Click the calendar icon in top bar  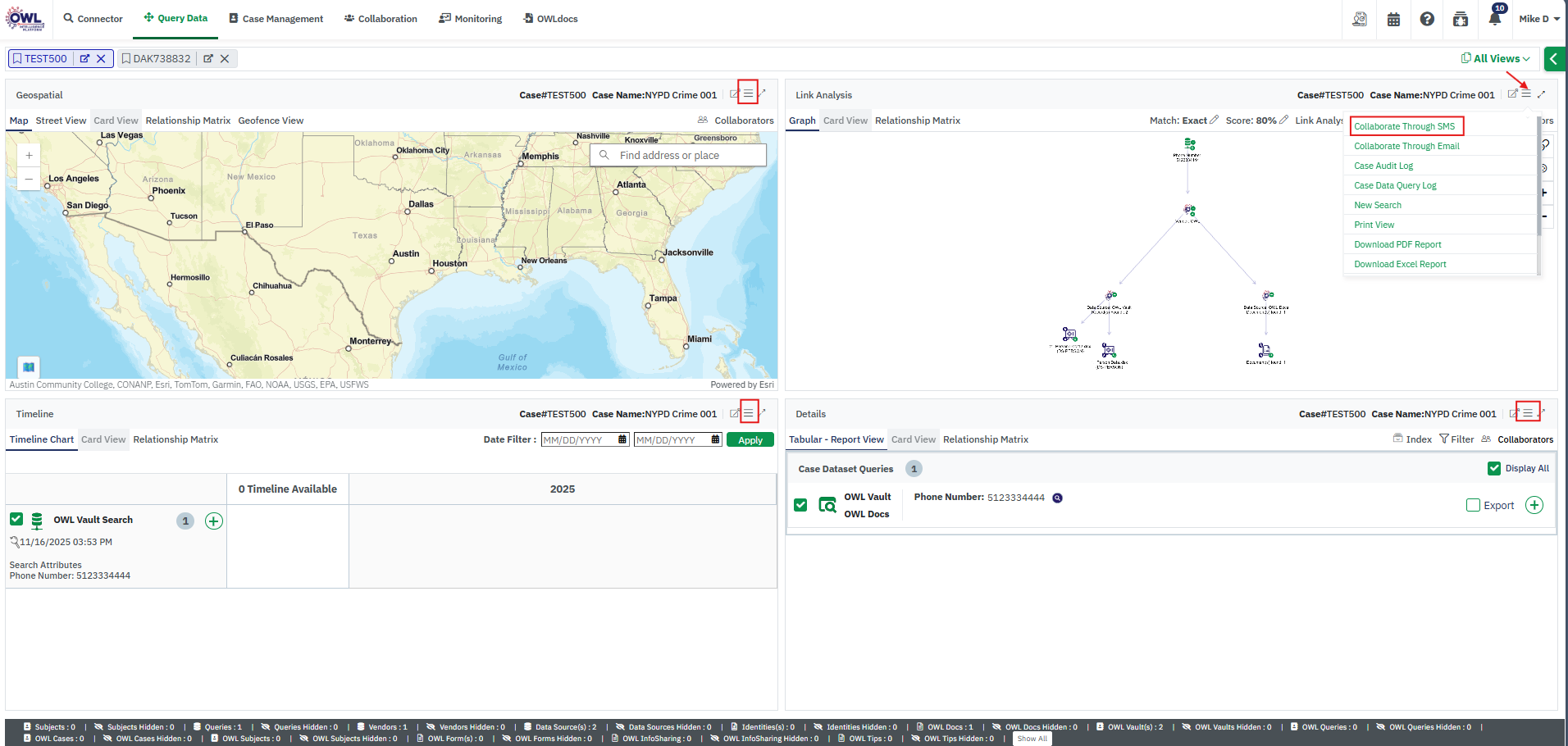pos(1393,19)
